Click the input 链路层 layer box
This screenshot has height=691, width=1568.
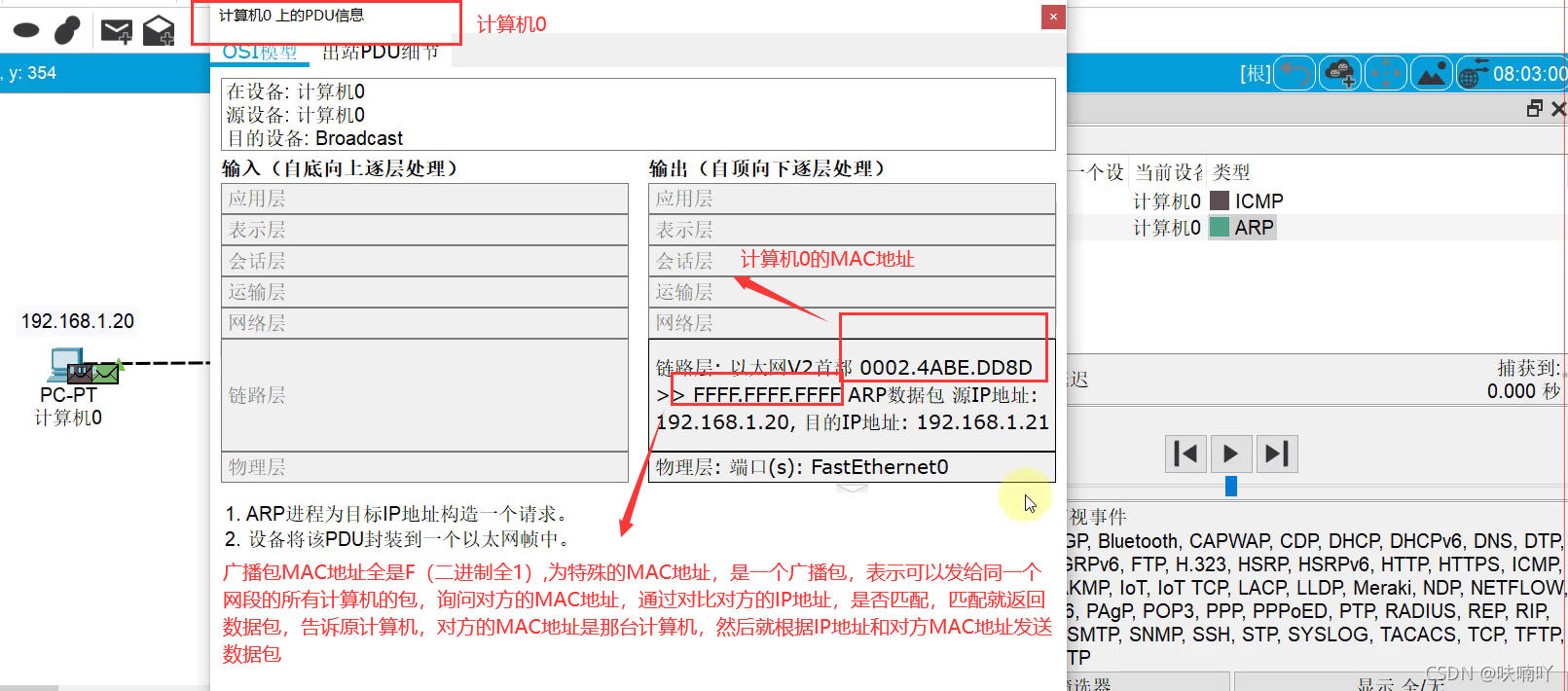pyautogui.click(x=424, y=395)
